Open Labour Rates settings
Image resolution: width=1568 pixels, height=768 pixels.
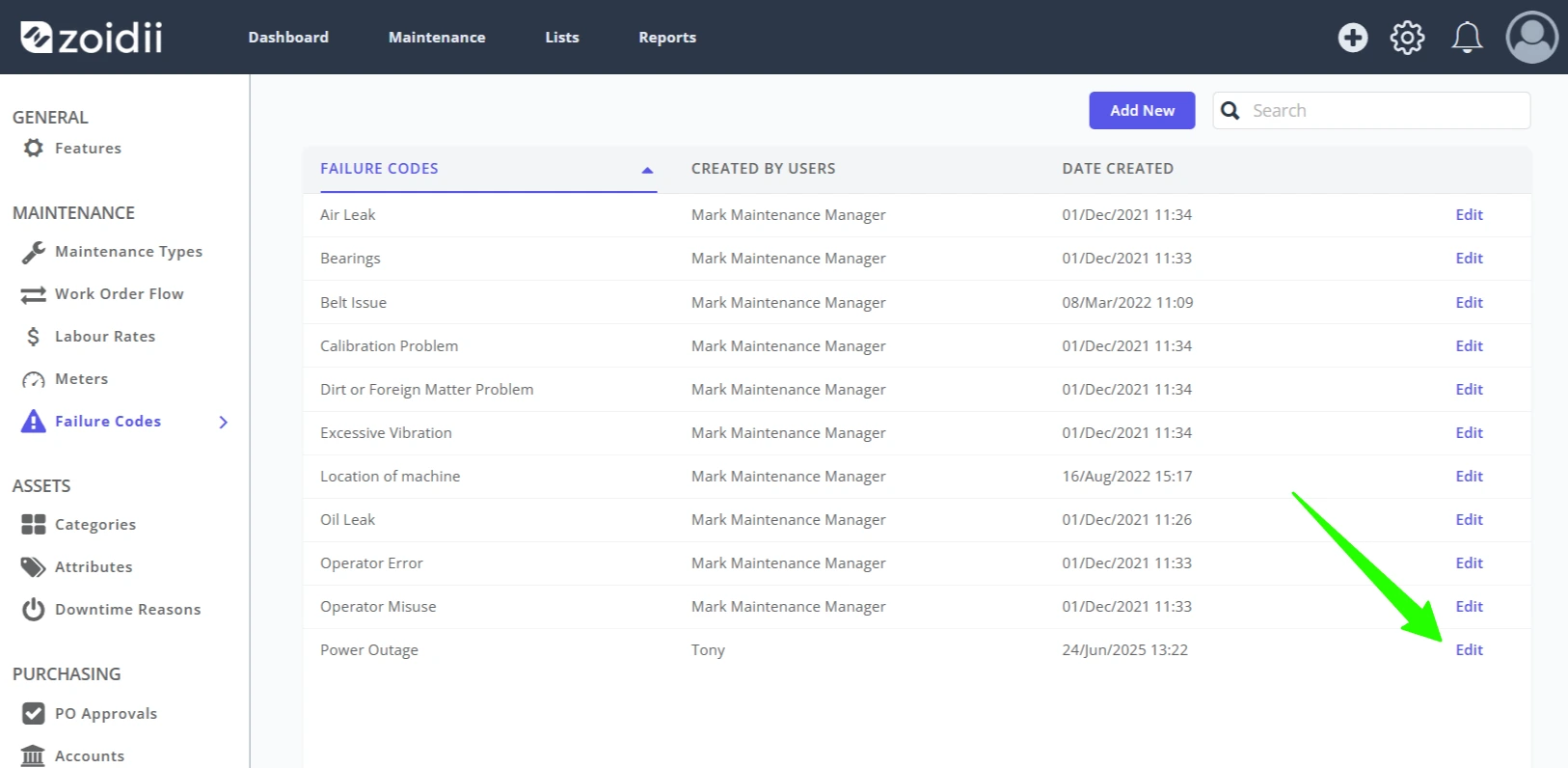pyautogui.click(x=105, y=337)
